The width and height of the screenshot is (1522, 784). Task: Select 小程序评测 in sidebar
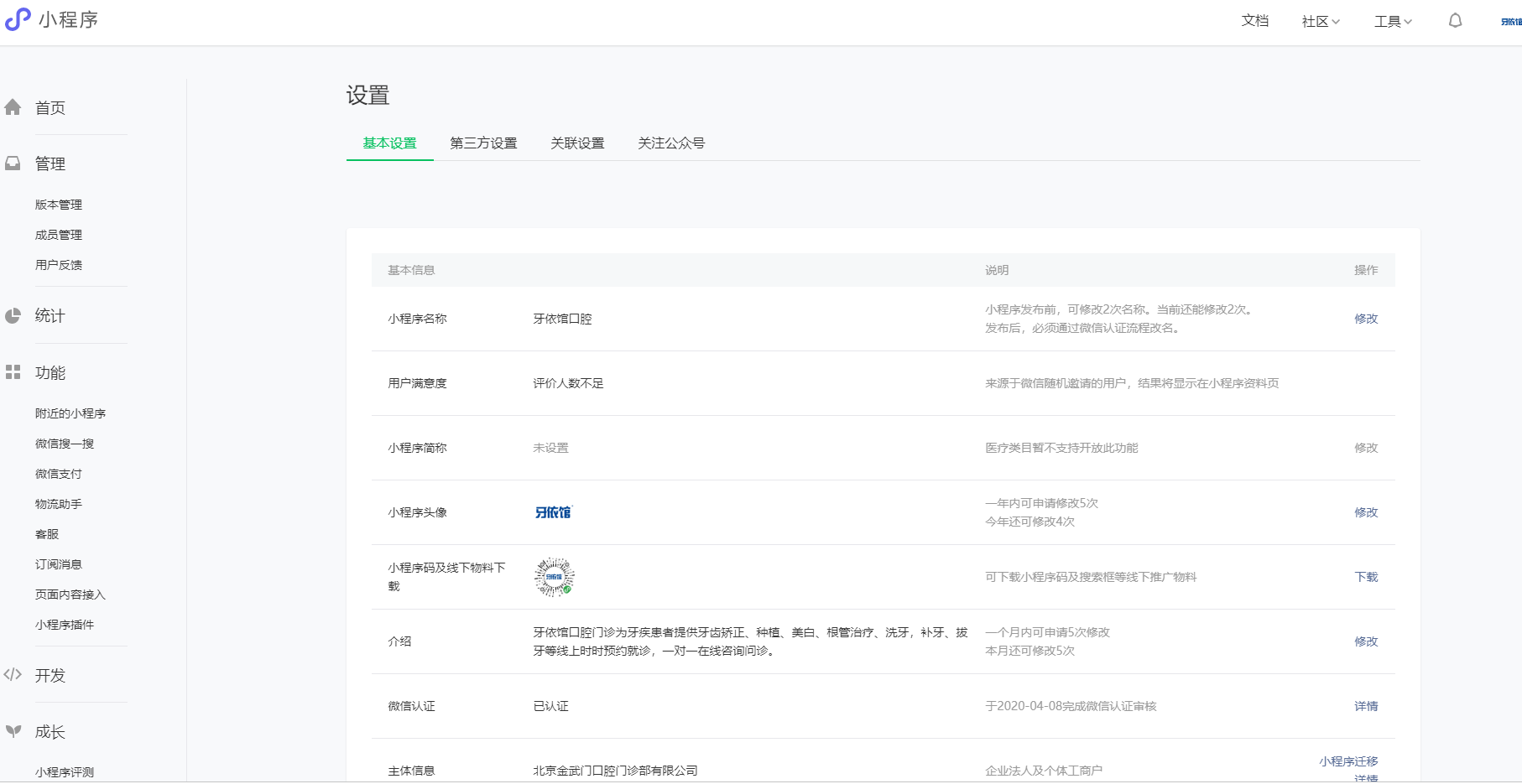(x=65, y=772)
